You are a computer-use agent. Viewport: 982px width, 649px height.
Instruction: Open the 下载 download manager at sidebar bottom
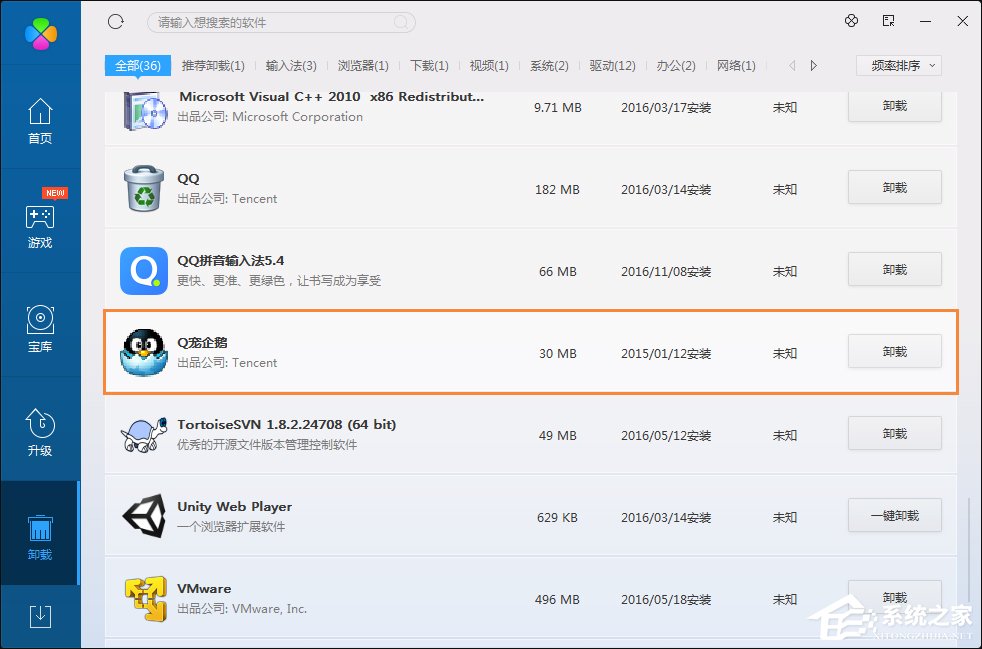(x=40, y=617)
